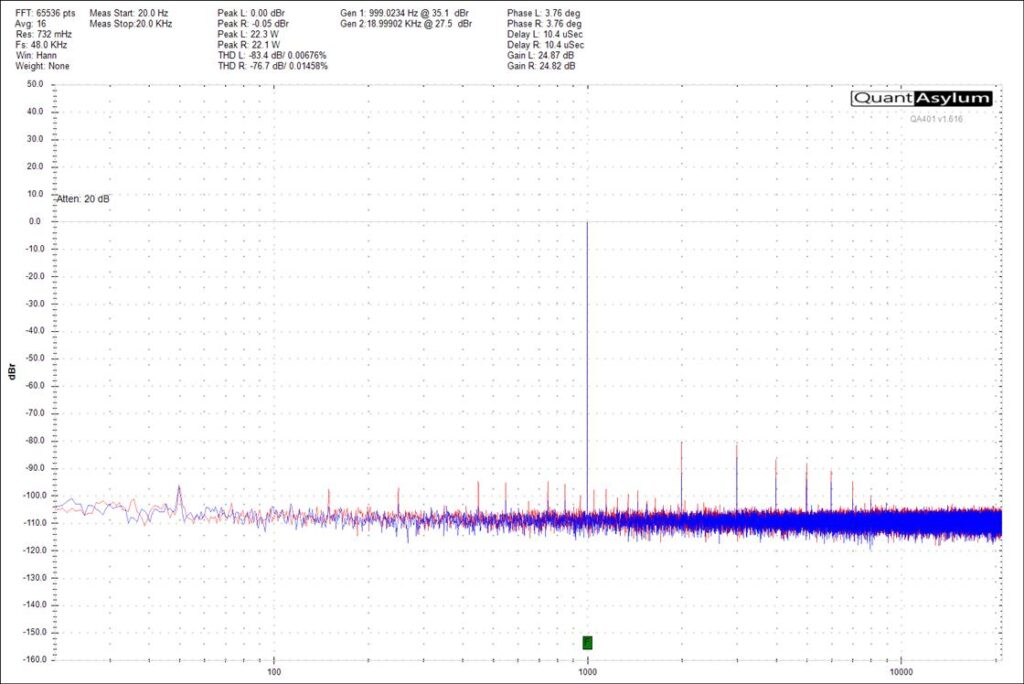
Task: Select the 'Gen 2:18.99902 KHz' generator line
Action: pos(406,24)
